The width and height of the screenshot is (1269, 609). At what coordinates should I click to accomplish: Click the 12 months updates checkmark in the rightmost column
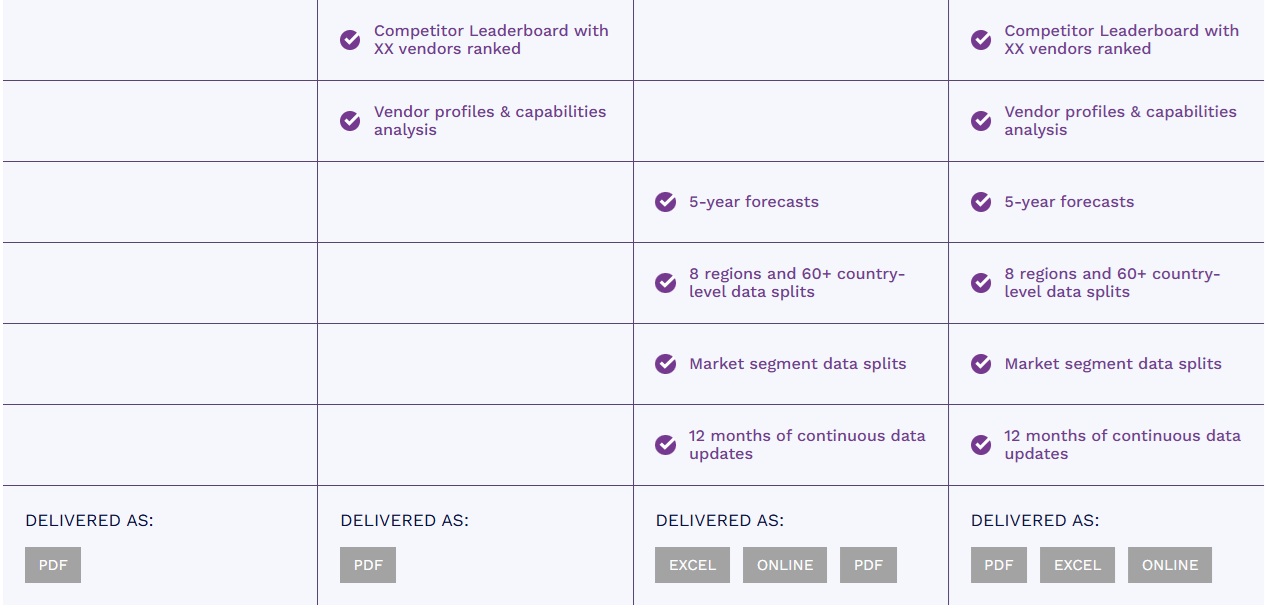tap(981, 445)
